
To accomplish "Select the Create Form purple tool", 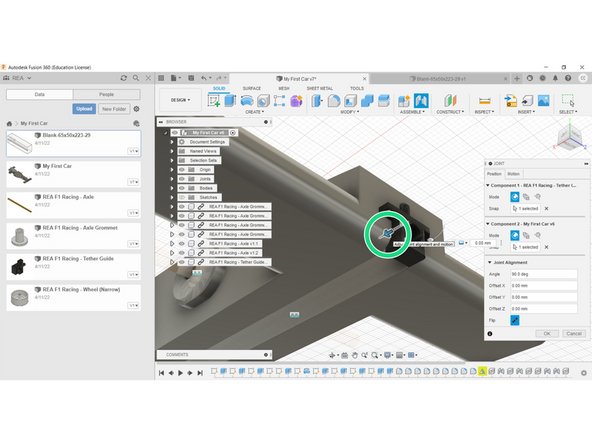I will [x=296, y=101].
